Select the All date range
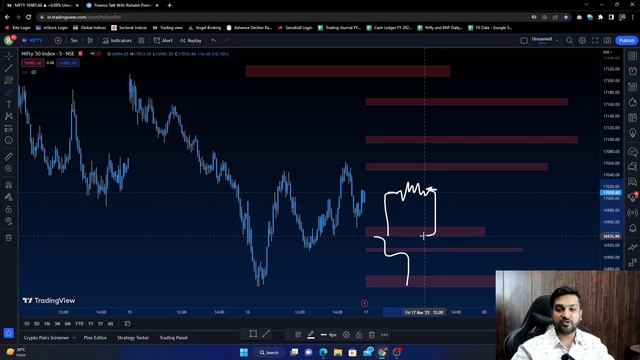The image size is (640, 360). 110,324
